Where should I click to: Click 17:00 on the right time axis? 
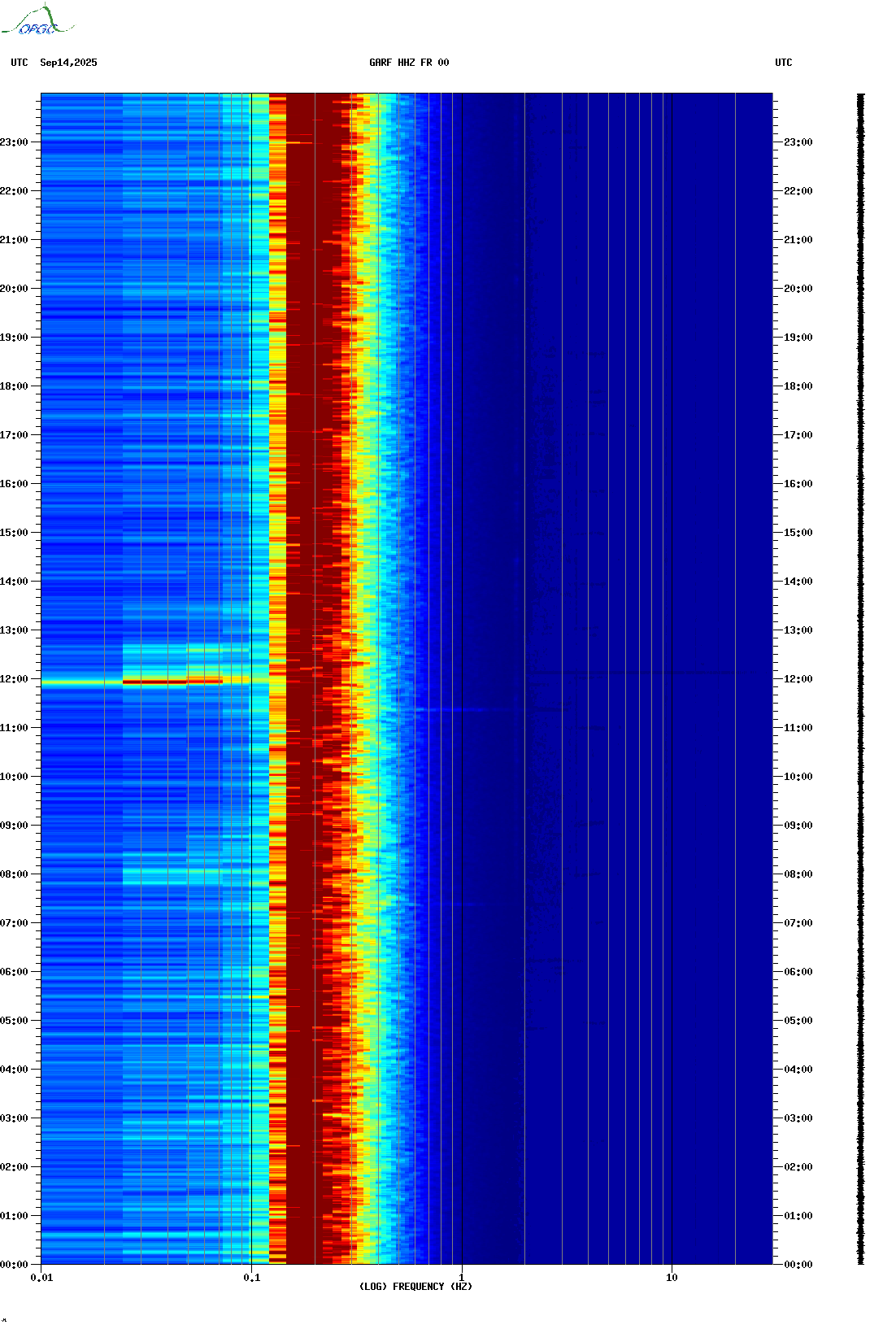coord(798,435)
